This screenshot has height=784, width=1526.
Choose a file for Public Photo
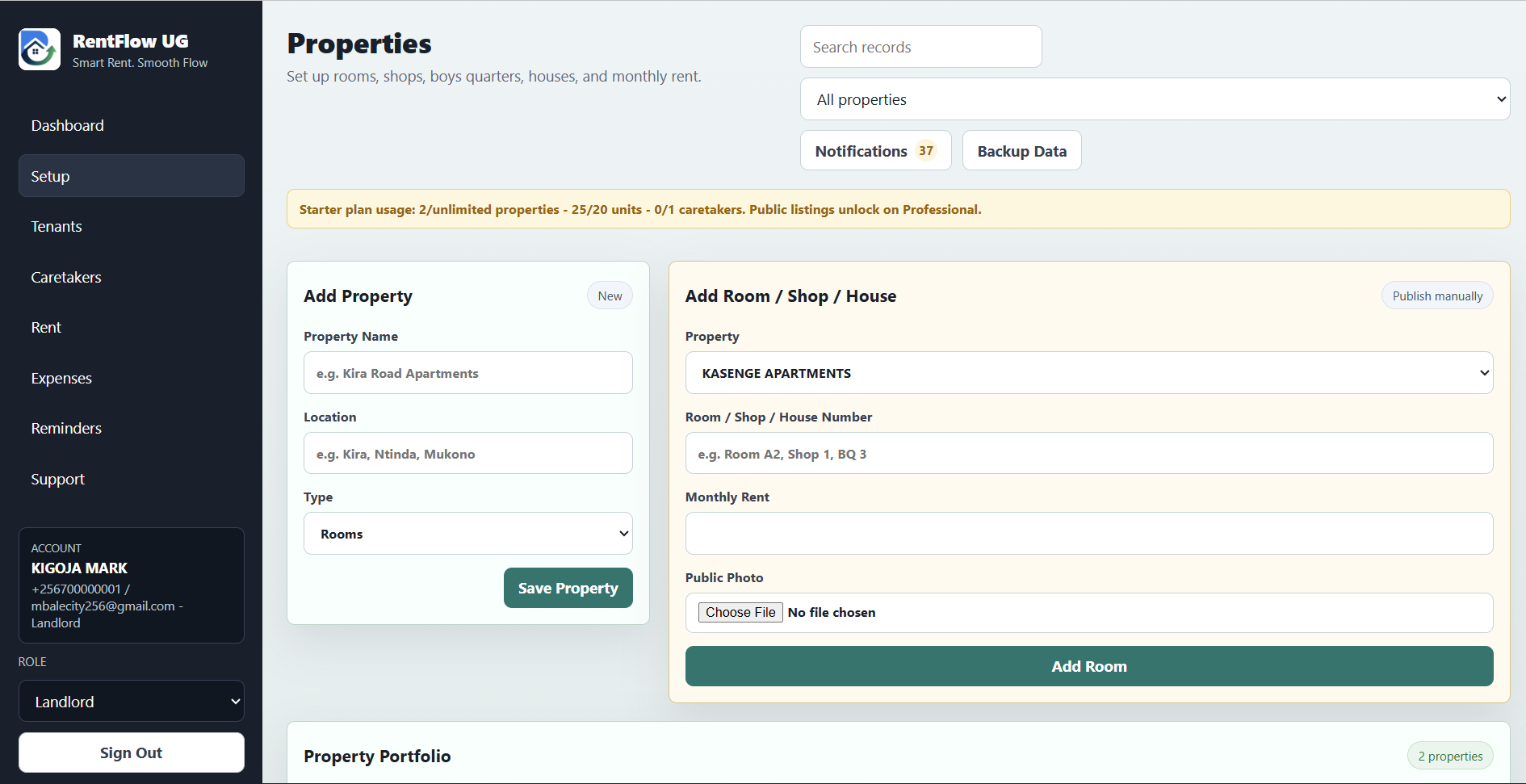(x=740, y=612)
